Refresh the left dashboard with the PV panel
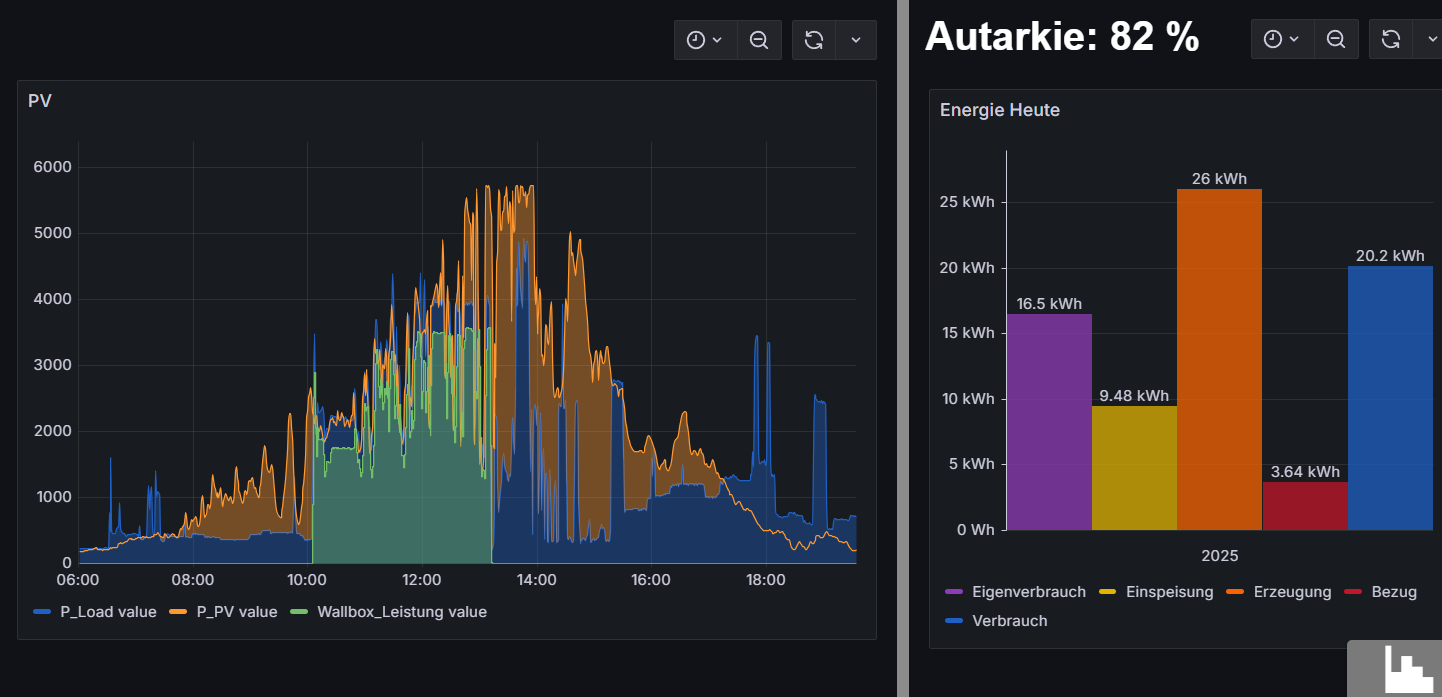 click(x=814, y=40)
